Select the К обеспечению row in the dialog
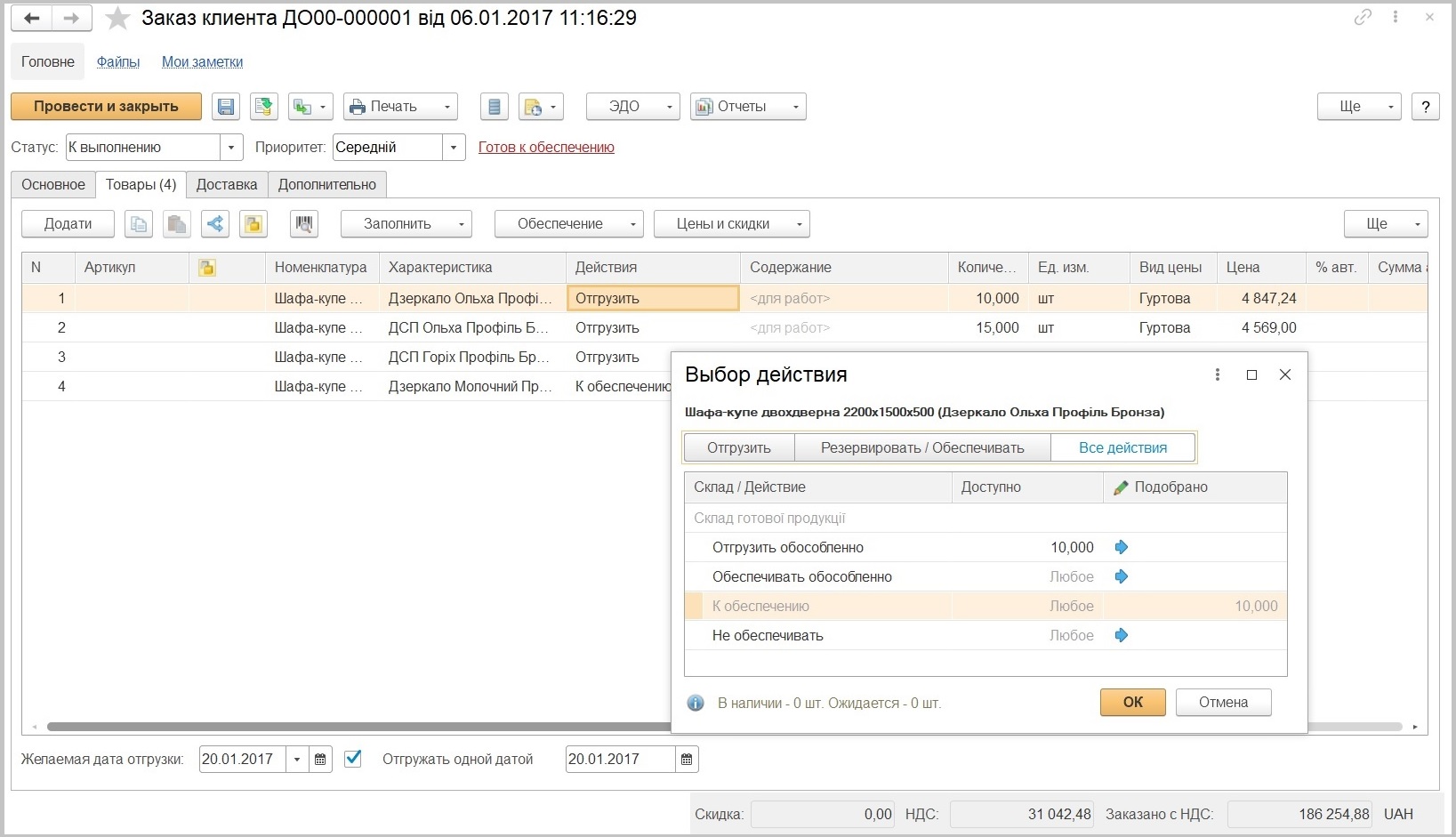Viewport: 1456px width, 837px height. [985, 606]
